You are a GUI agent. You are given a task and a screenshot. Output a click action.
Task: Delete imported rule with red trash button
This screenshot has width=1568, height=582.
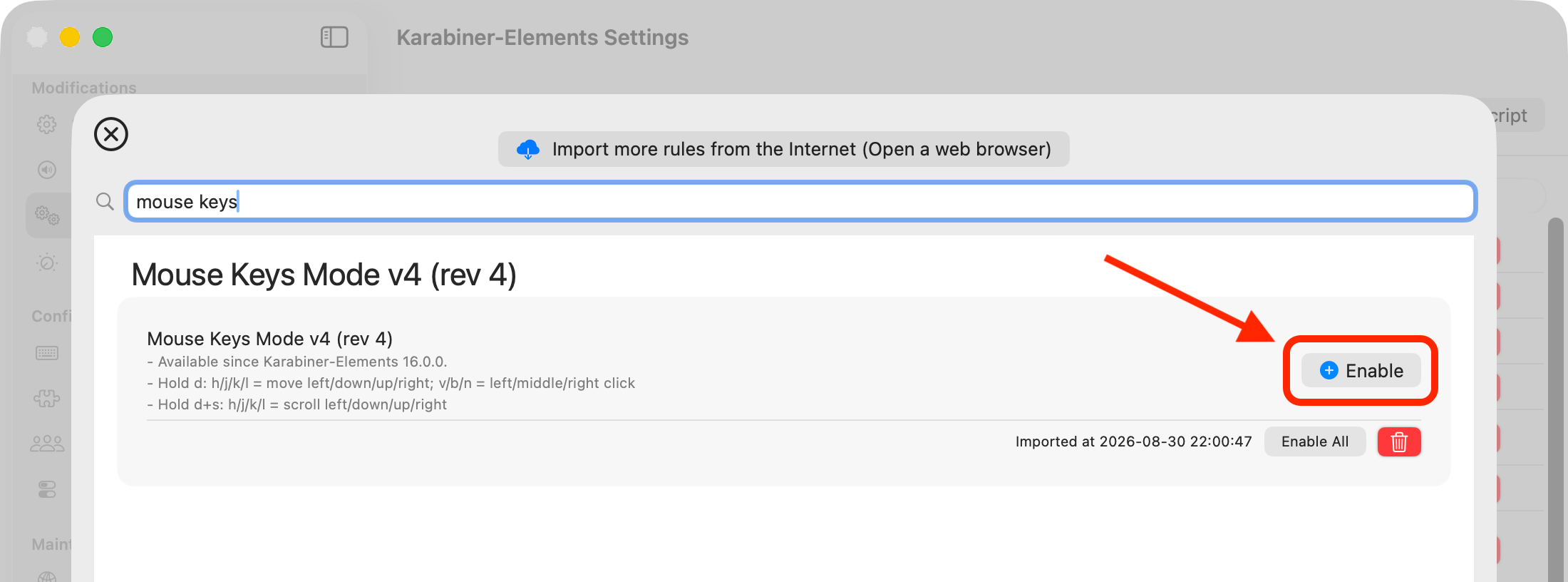click(x=1399, y=441)
